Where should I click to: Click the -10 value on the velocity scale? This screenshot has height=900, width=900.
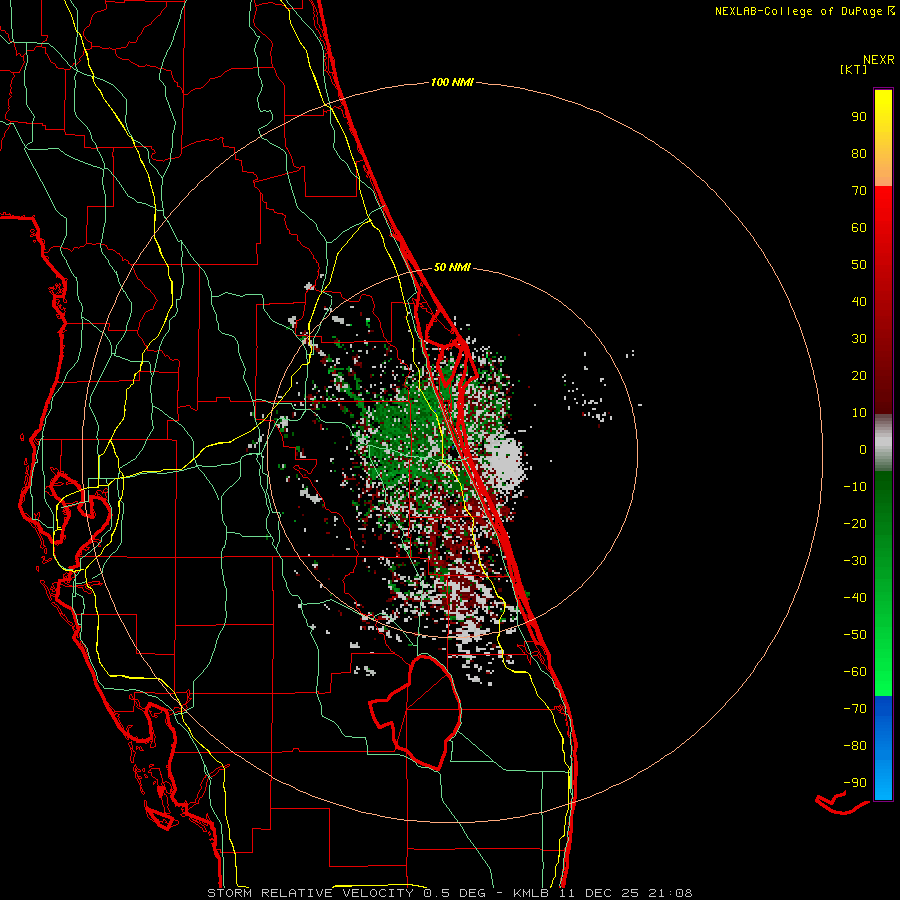point(855,487)
